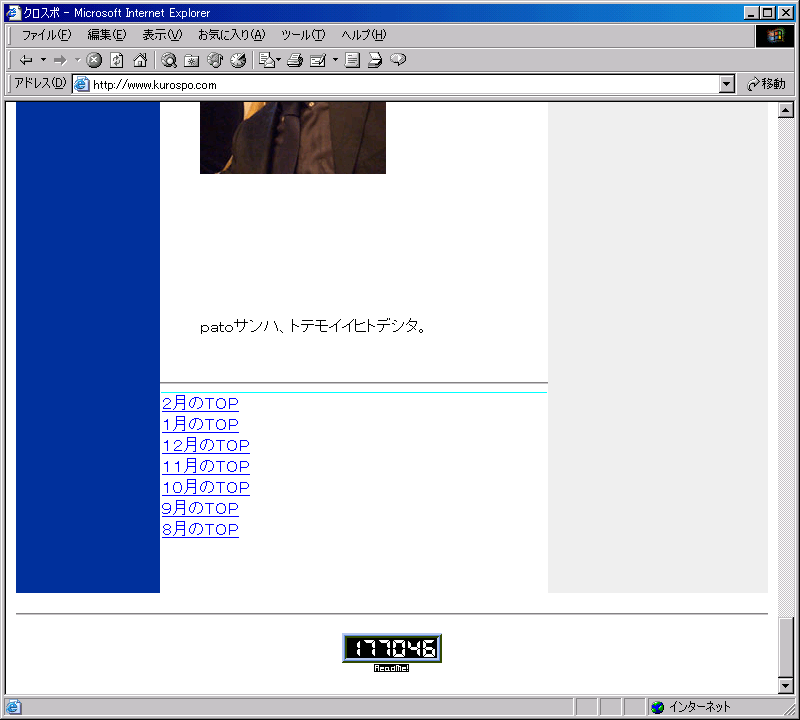Open the 表示(V) menu
800x720 pixels.
[162, 35]
